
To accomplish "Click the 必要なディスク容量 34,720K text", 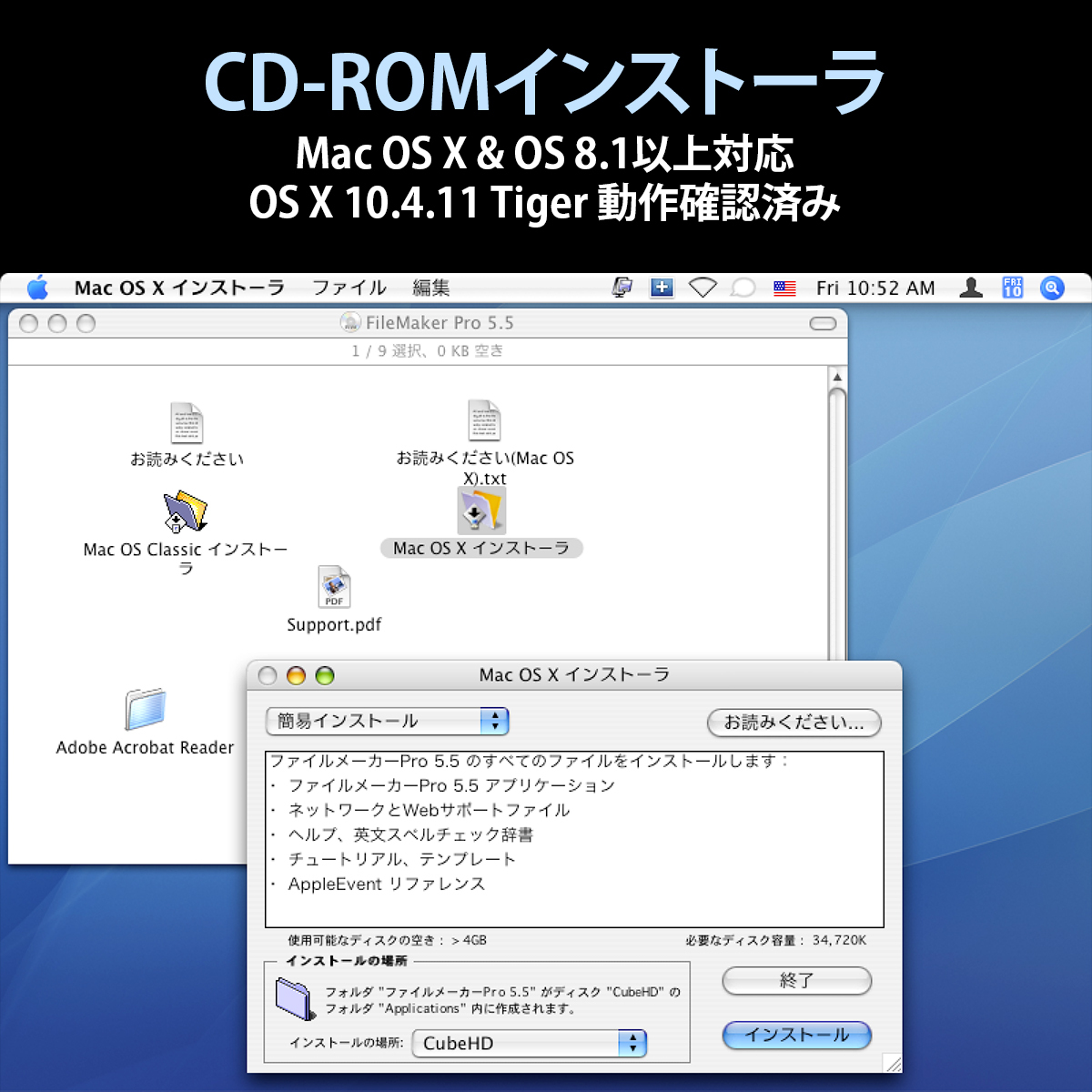I will tap(776, 940).
